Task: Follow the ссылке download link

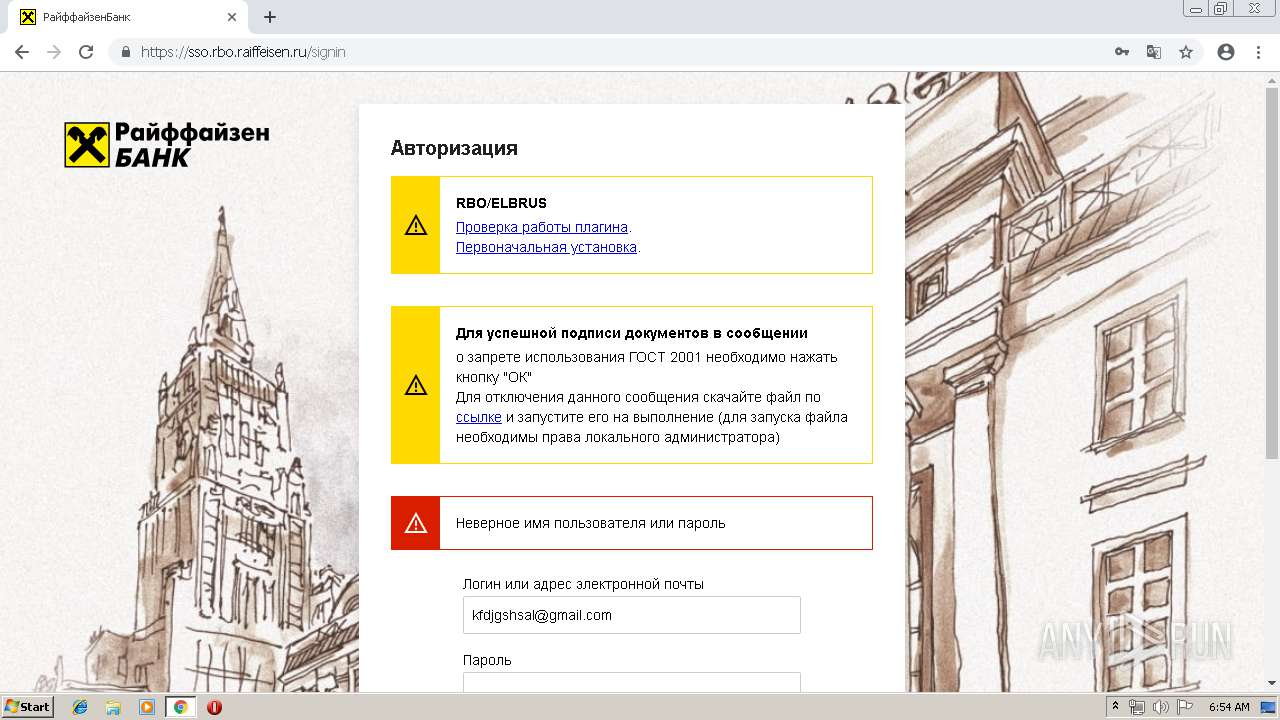Action: 478,417
